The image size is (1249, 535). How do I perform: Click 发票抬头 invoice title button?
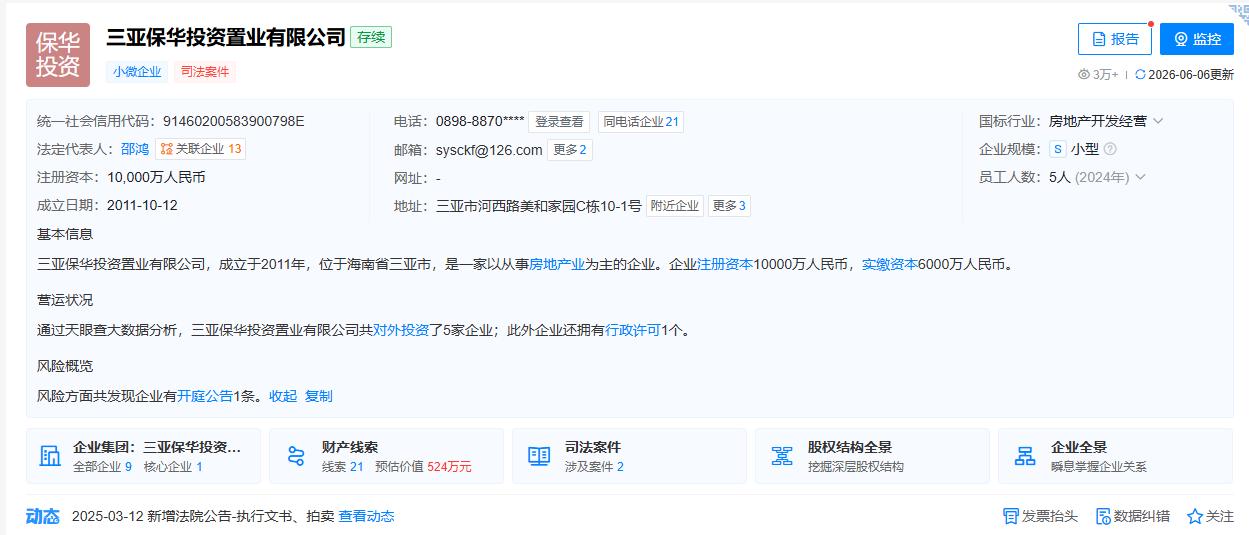tap(1040, 516)
